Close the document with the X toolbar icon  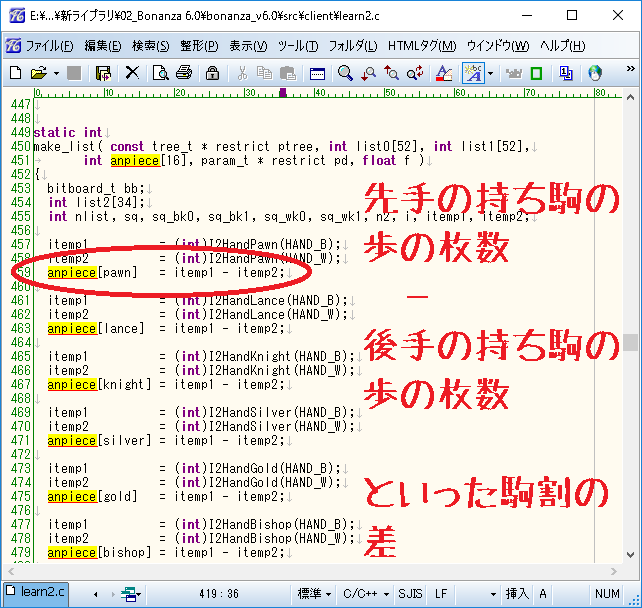coord(132,73)
